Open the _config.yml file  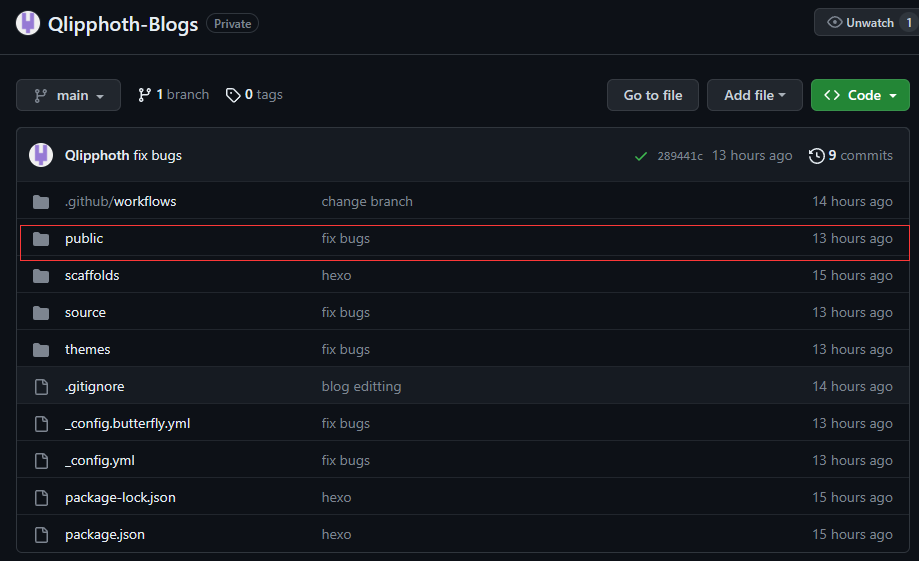pyautogui.click(x=100, y=460)
